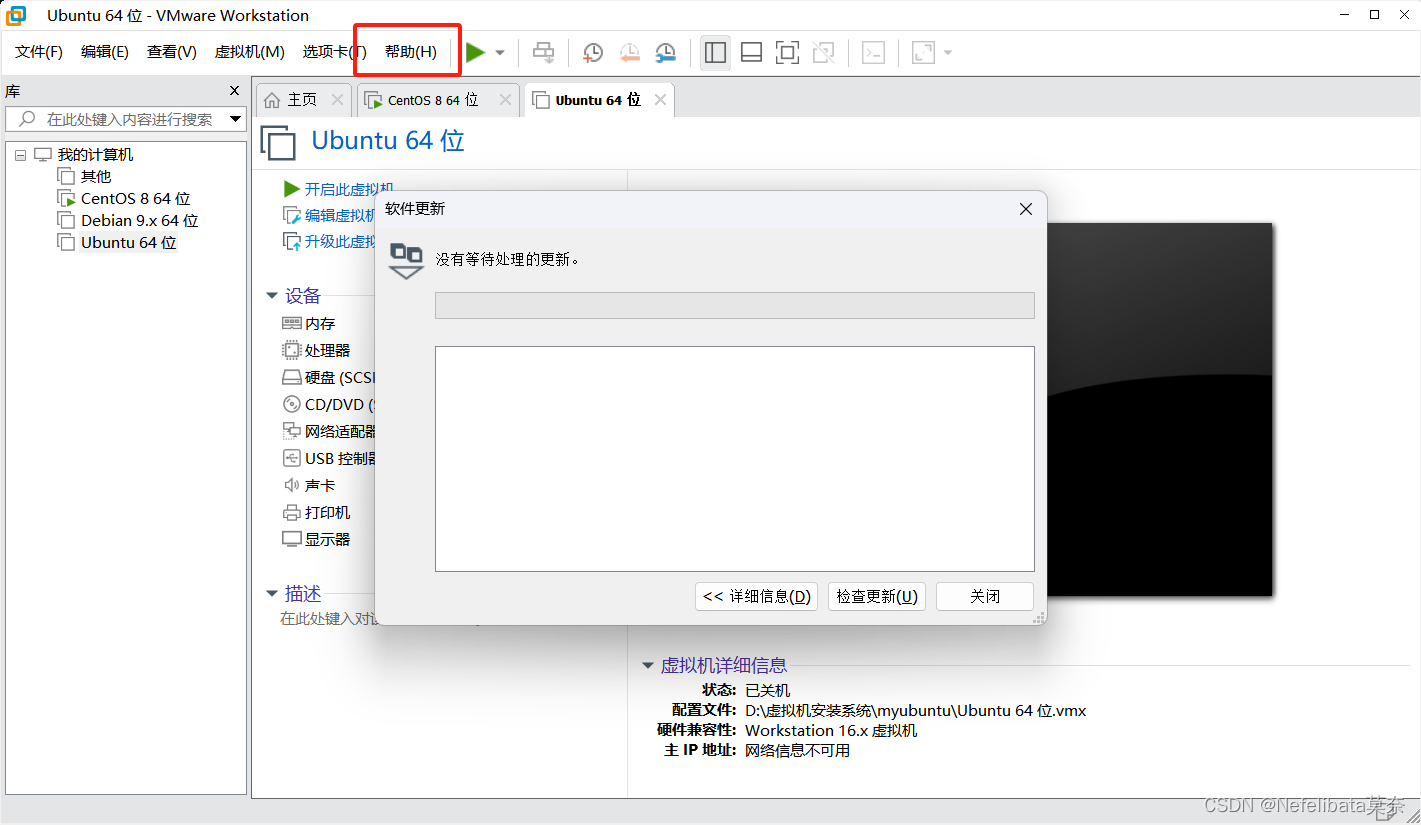Click the configuration file path text
The image size is (1421, 825).
[916, 711]
